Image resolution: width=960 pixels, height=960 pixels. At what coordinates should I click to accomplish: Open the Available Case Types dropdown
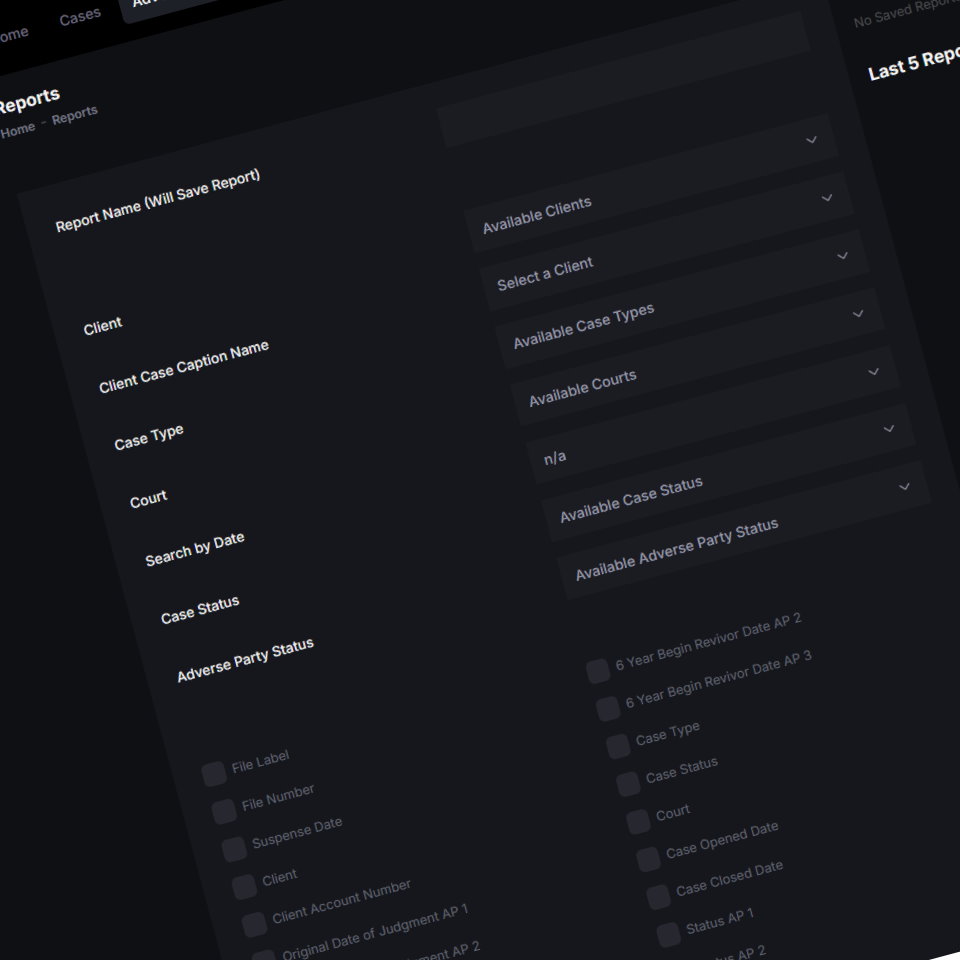pyautogui.click(x=683, y=299)
